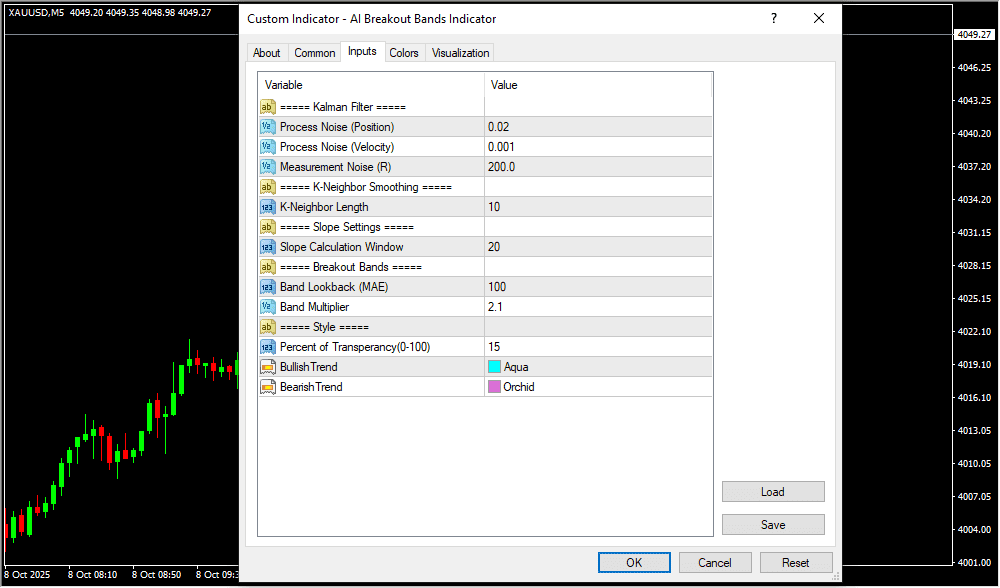
Task: Click the Reset button
Action: click(x=796, y=563)
